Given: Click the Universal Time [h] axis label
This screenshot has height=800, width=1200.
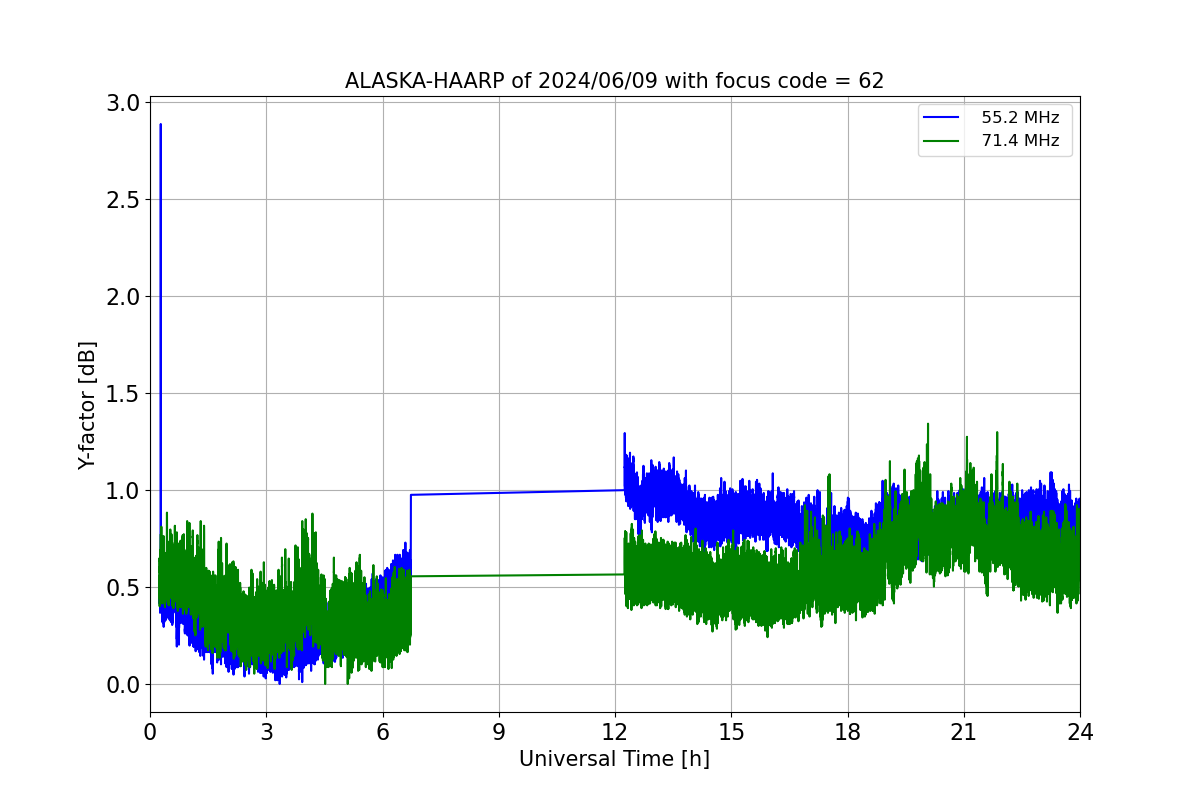Looking at the screenshot, I should pos(614,759).
